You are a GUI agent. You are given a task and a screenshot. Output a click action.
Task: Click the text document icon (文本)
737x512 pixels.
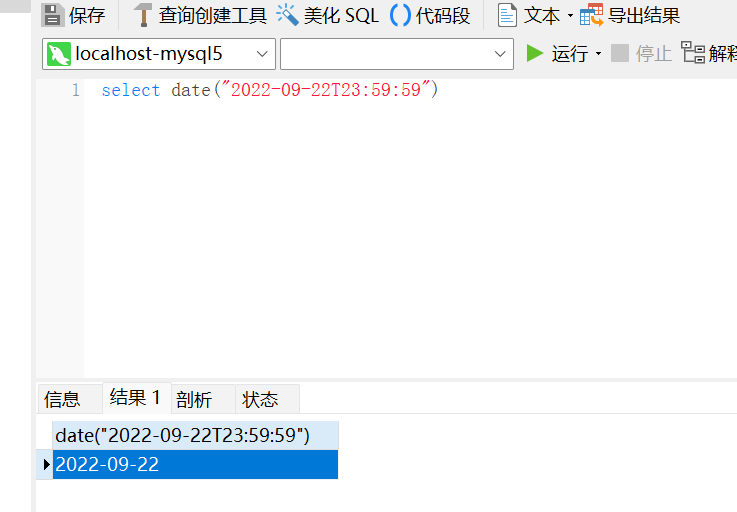(507, 15)
